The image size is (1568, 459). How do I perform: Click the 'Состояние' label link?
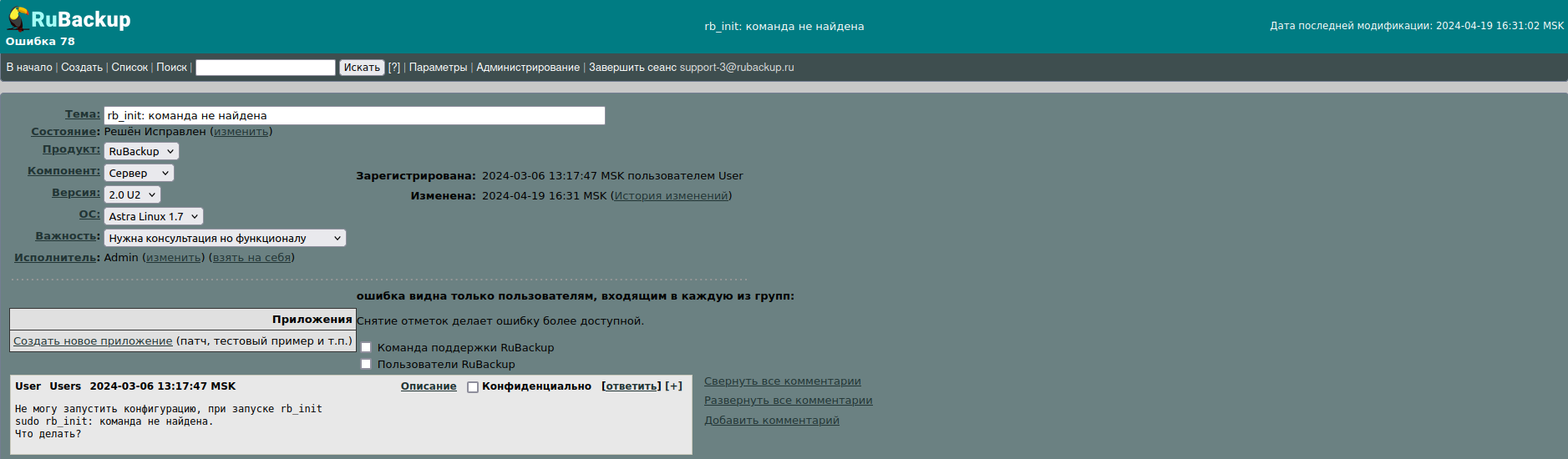(64, 132)
